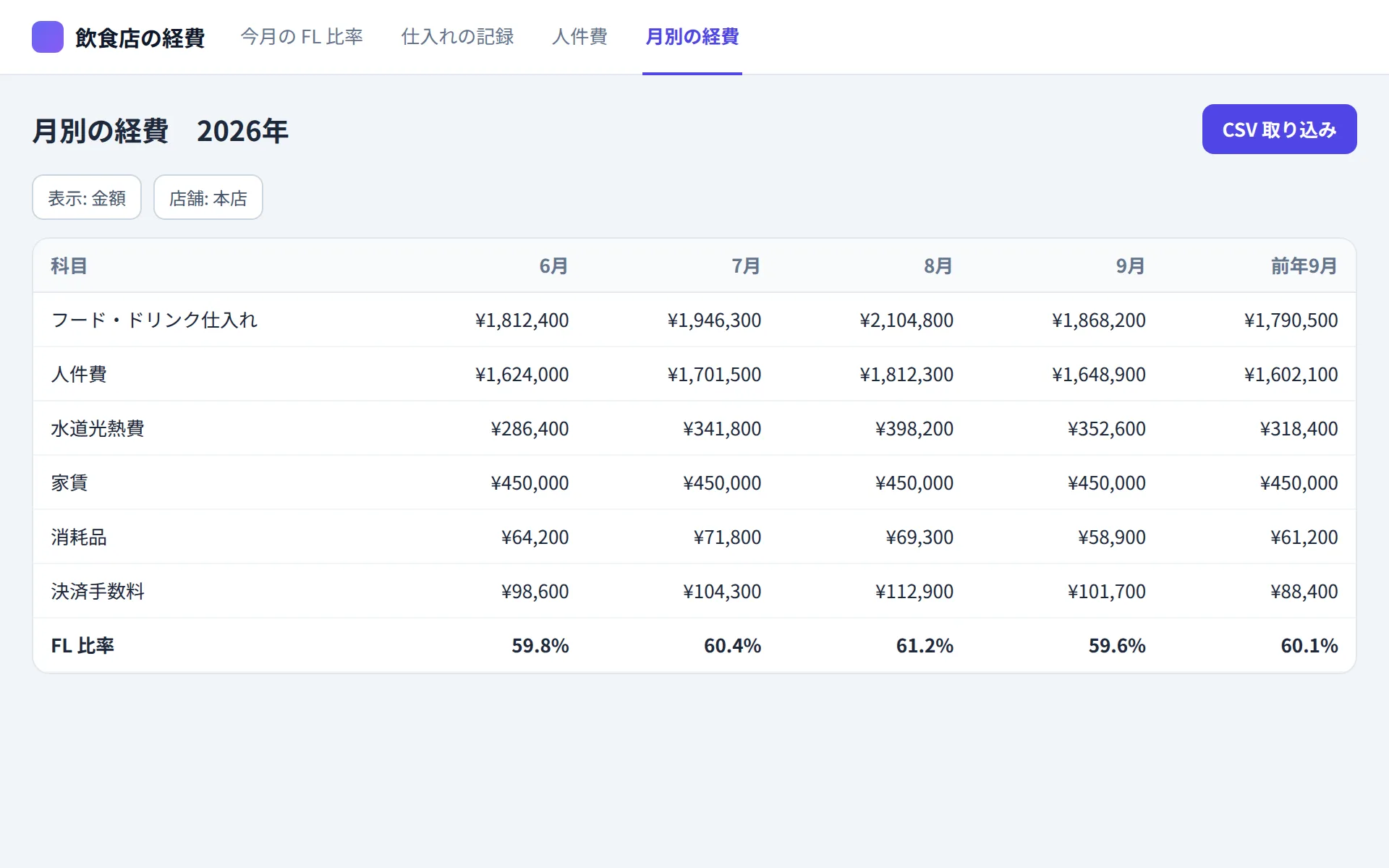Click the ¥1,701,500 July labor cell
Image resolution: width=1389 pixels, height=868 pixels.
(714, 375)
